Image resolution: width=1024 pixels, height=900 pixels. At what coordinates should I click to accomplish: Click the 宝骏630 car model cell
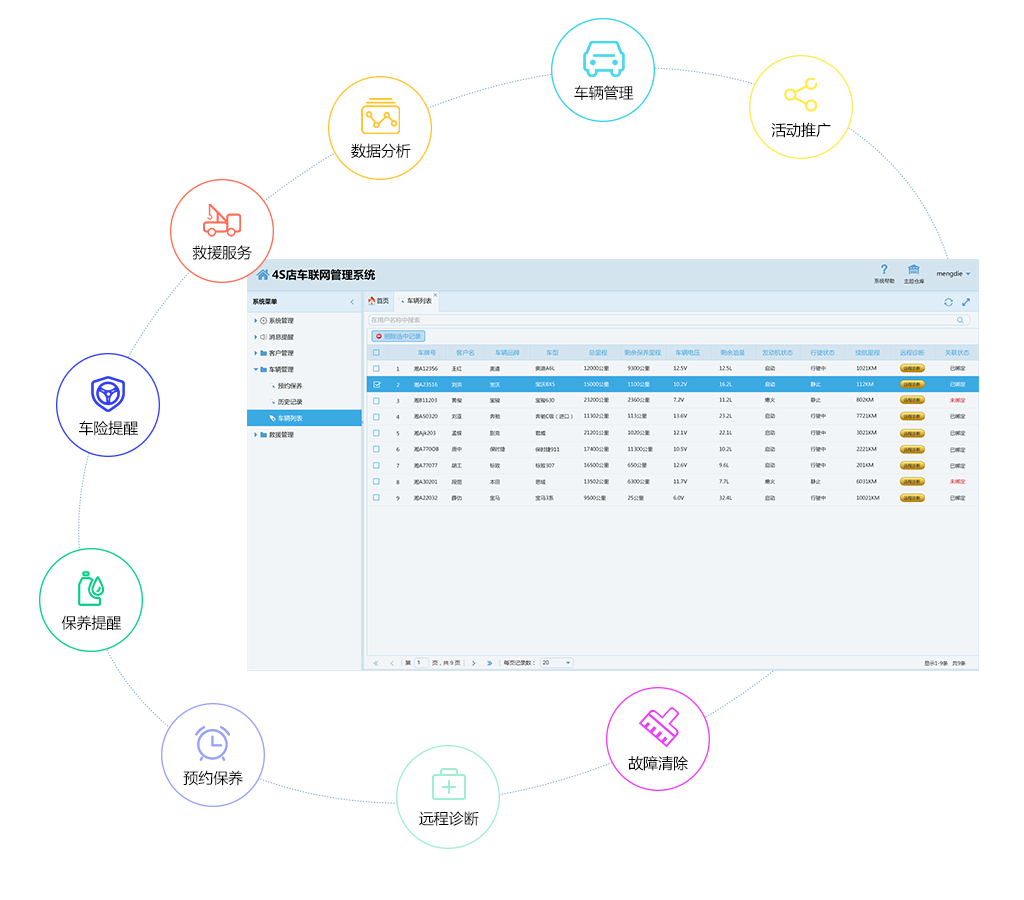(545, 400)
